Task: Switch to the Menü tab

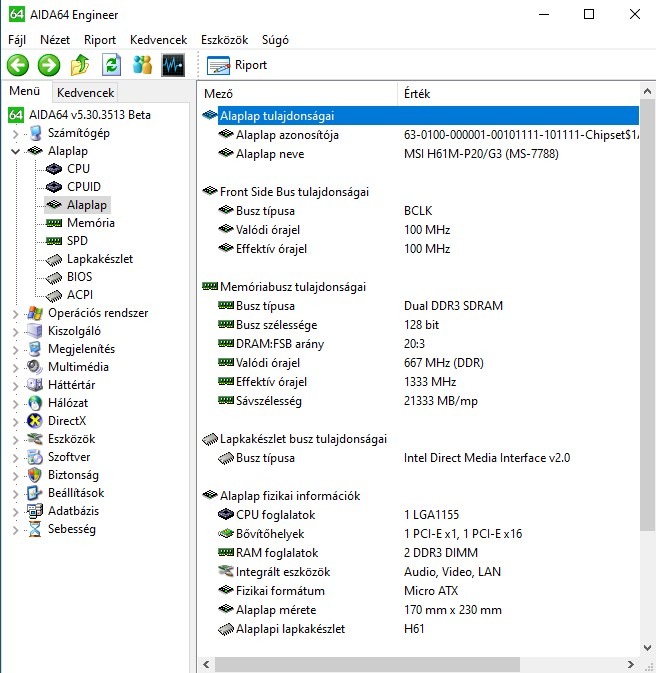Action: 24,91
